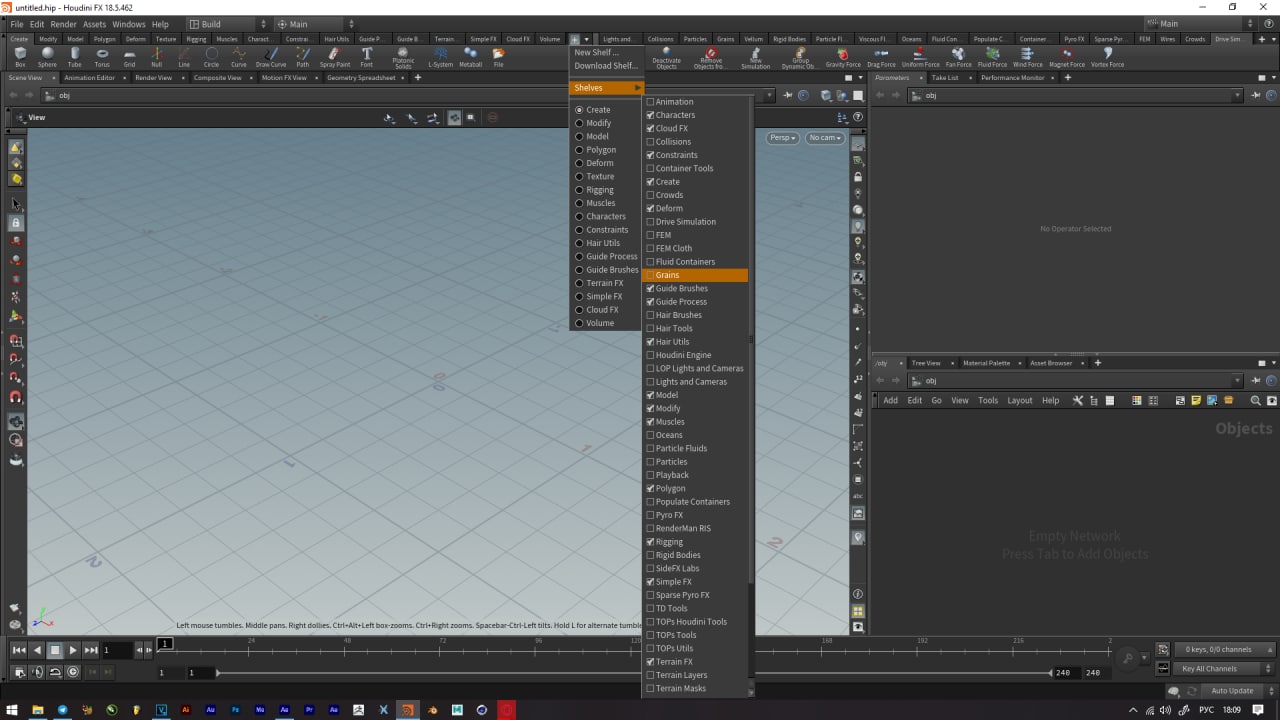Click the Fan Force tool
The height and width of the screenshot is (720, 1280).
point(958,57)
